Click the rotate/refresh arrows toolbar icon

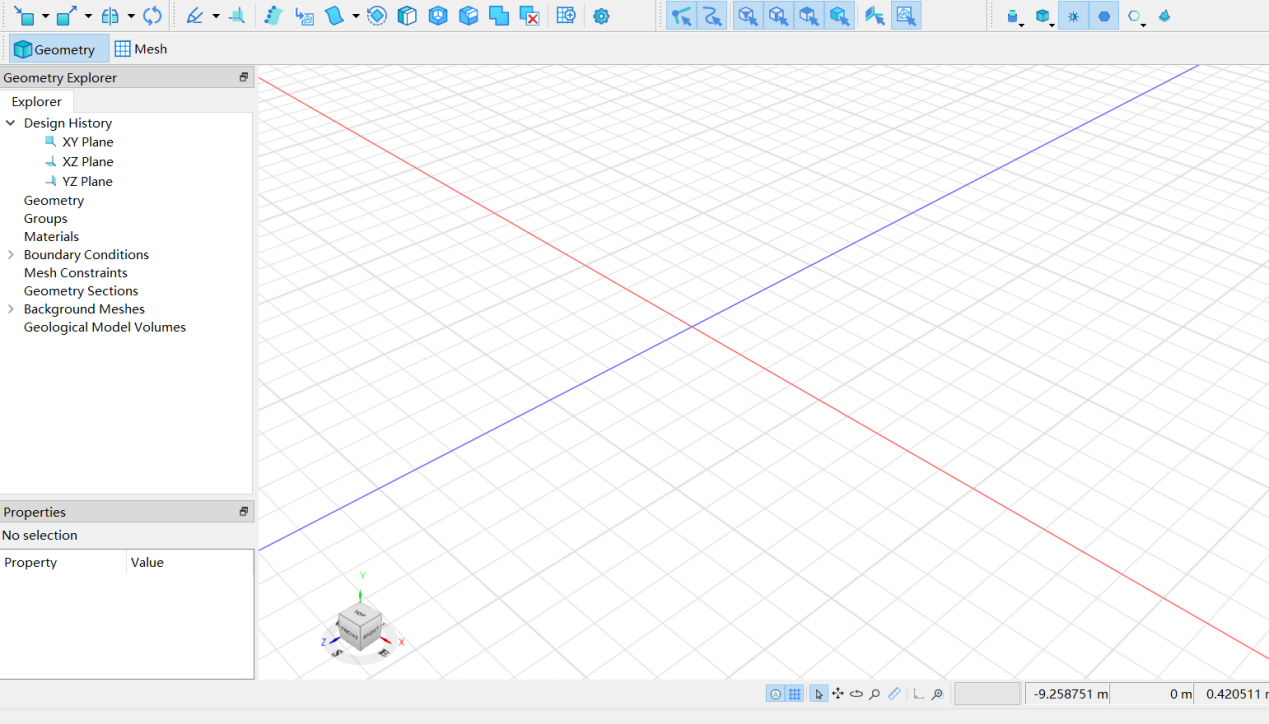click(x=152, y=16)
